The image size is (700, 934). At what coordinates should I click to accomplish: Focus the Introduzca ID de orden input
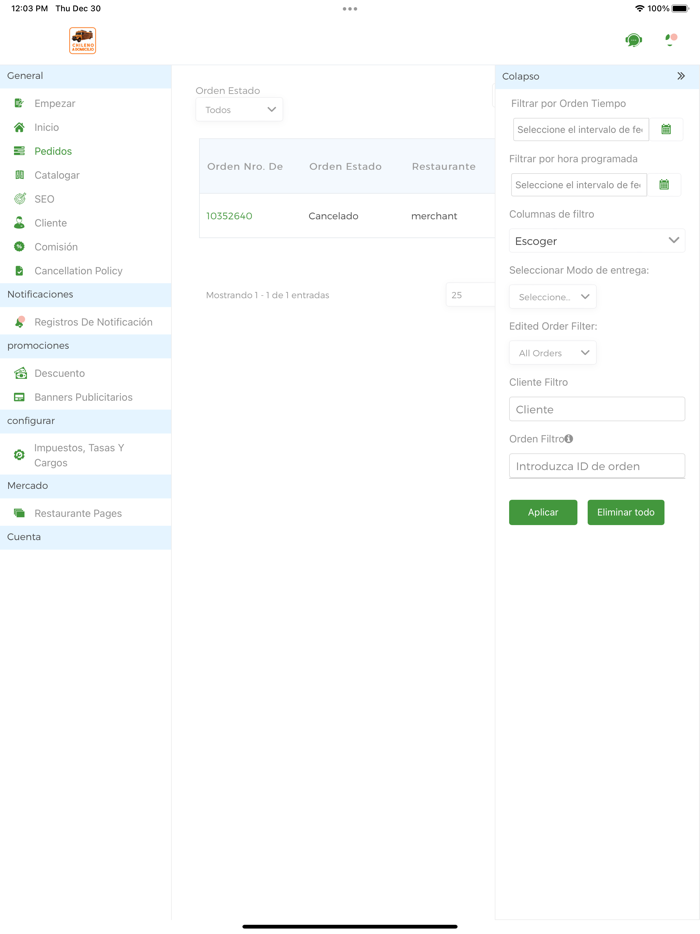pyautogui.click(x=597, y=466)
